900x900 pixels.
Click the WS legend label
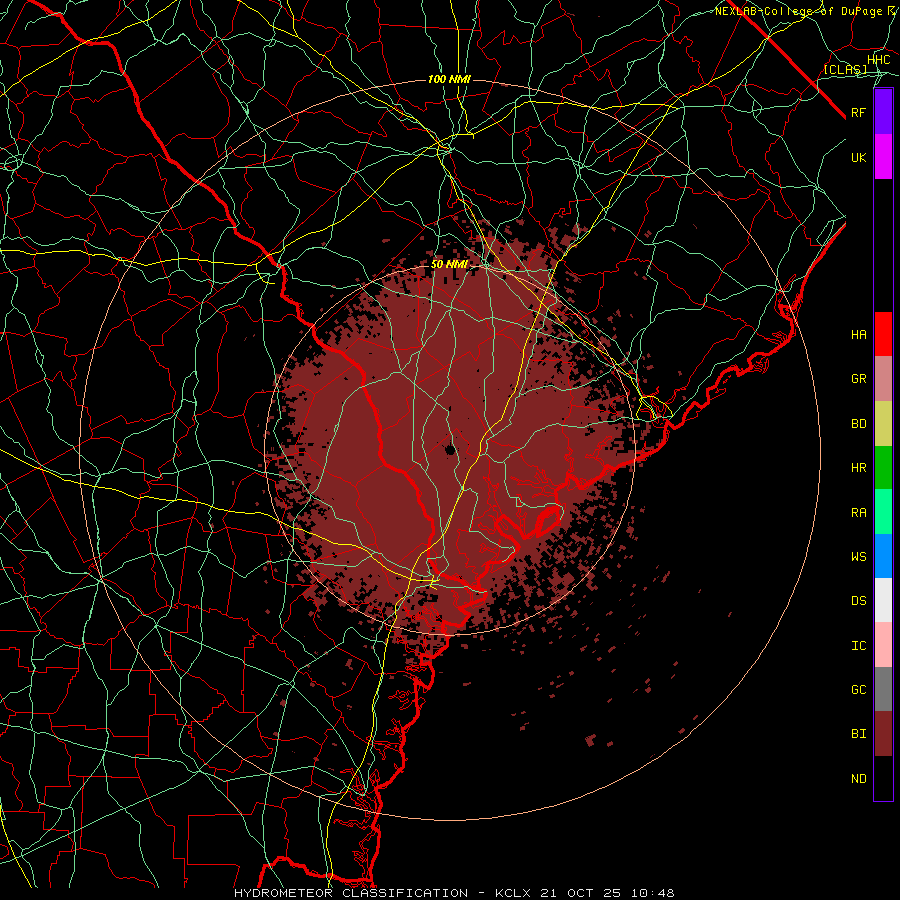pyautogui.click(x=858, y=557)
